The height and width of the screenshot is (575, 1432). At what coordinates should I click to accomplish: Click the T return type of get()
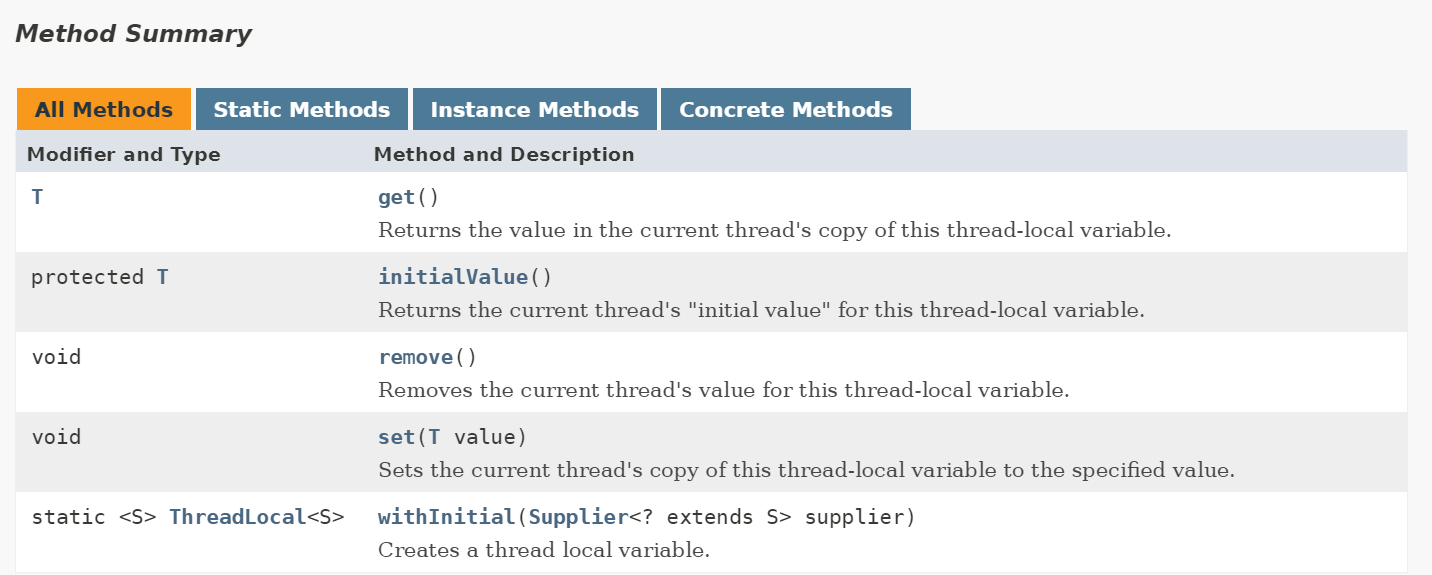coord(37,197)
